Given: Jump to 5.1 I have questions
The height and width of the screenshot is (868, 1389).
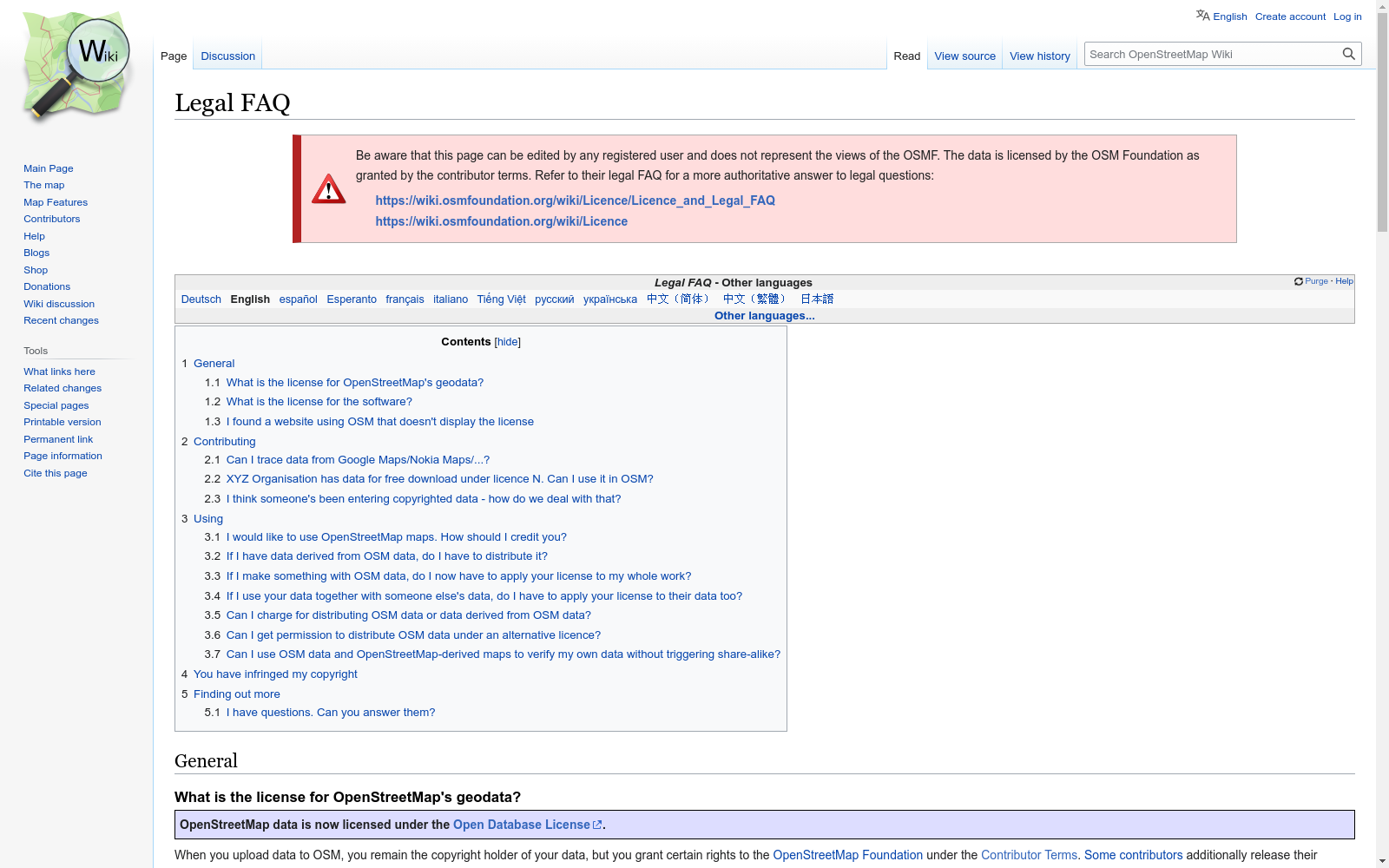Looking at the screenshot, I should coord(331,713).
